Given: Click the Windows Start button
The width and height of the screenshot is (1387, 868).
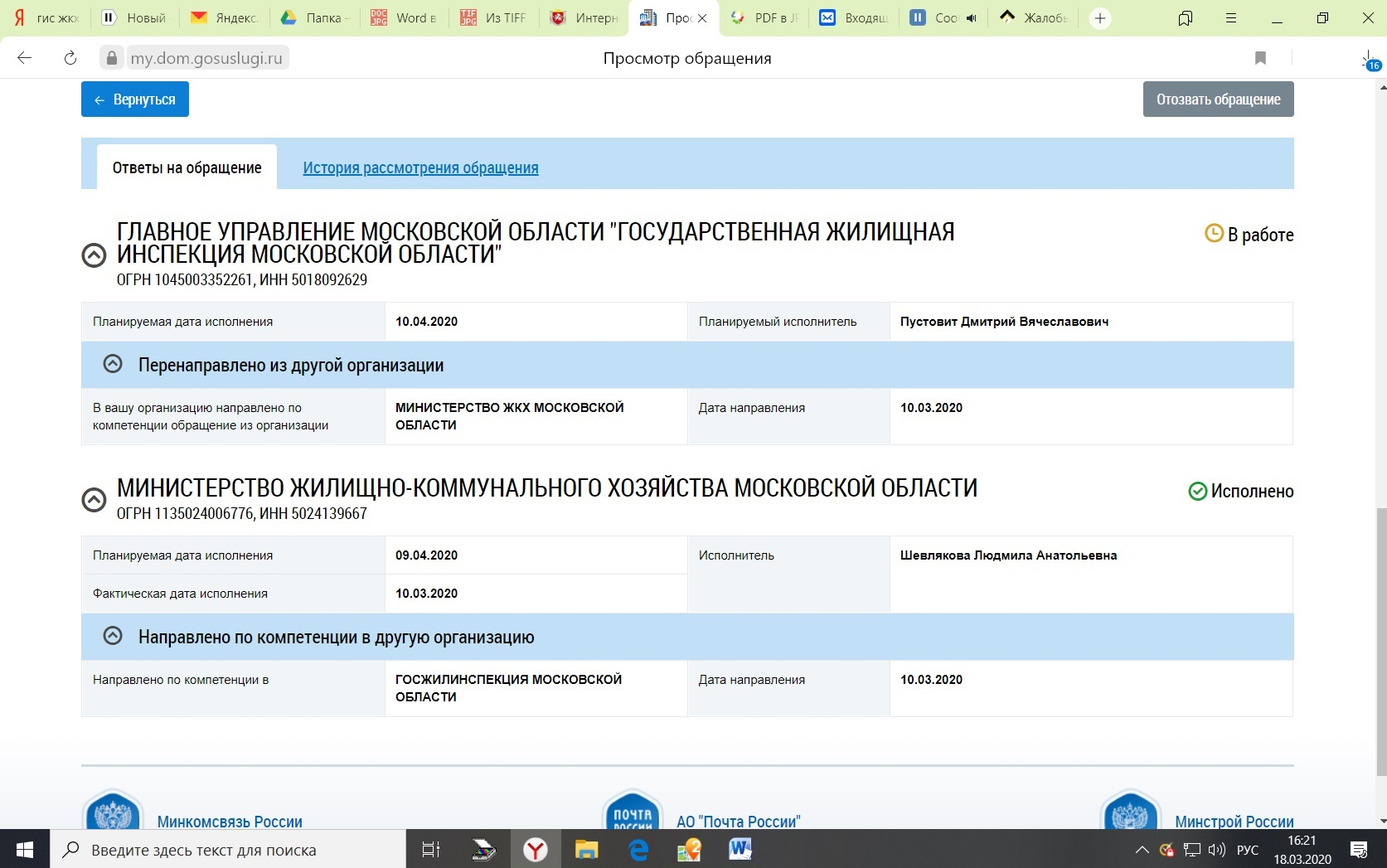Looking at the screenshot, I should [x=25, y=849].
